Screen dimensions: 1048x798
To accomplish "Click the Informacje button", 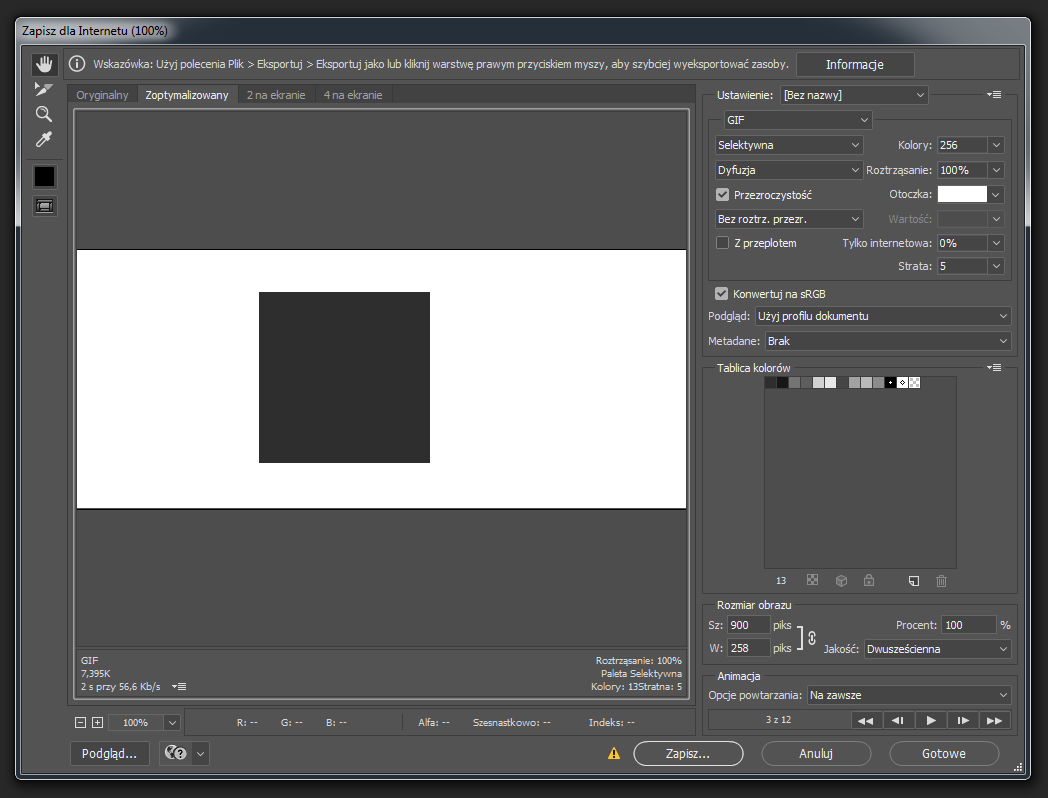I will click(855, 64).
